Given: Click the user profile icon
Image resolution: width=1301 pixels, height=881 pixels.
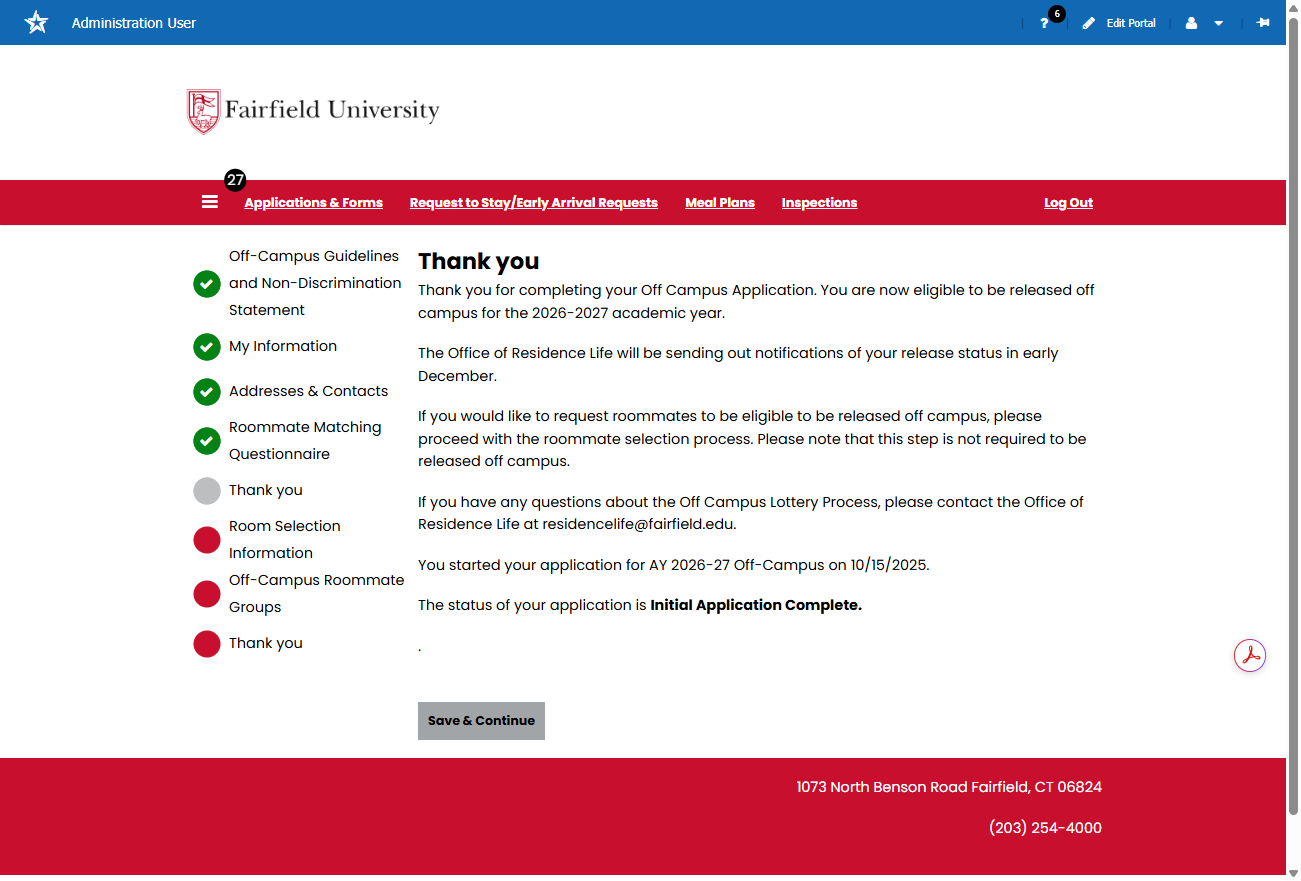Looking at the screenshot, I should [x=1191, y=23].
